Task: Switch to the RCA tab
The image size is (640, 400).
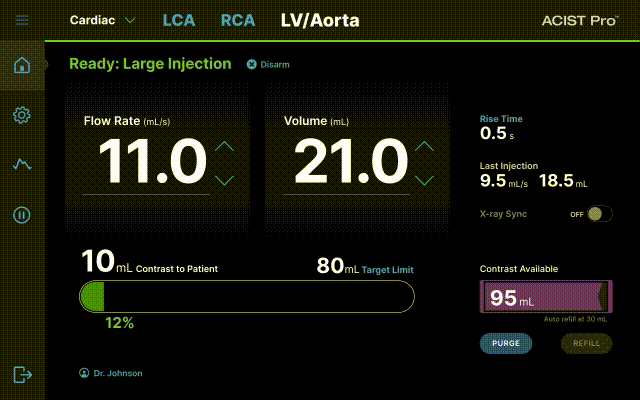Action: 238,20
